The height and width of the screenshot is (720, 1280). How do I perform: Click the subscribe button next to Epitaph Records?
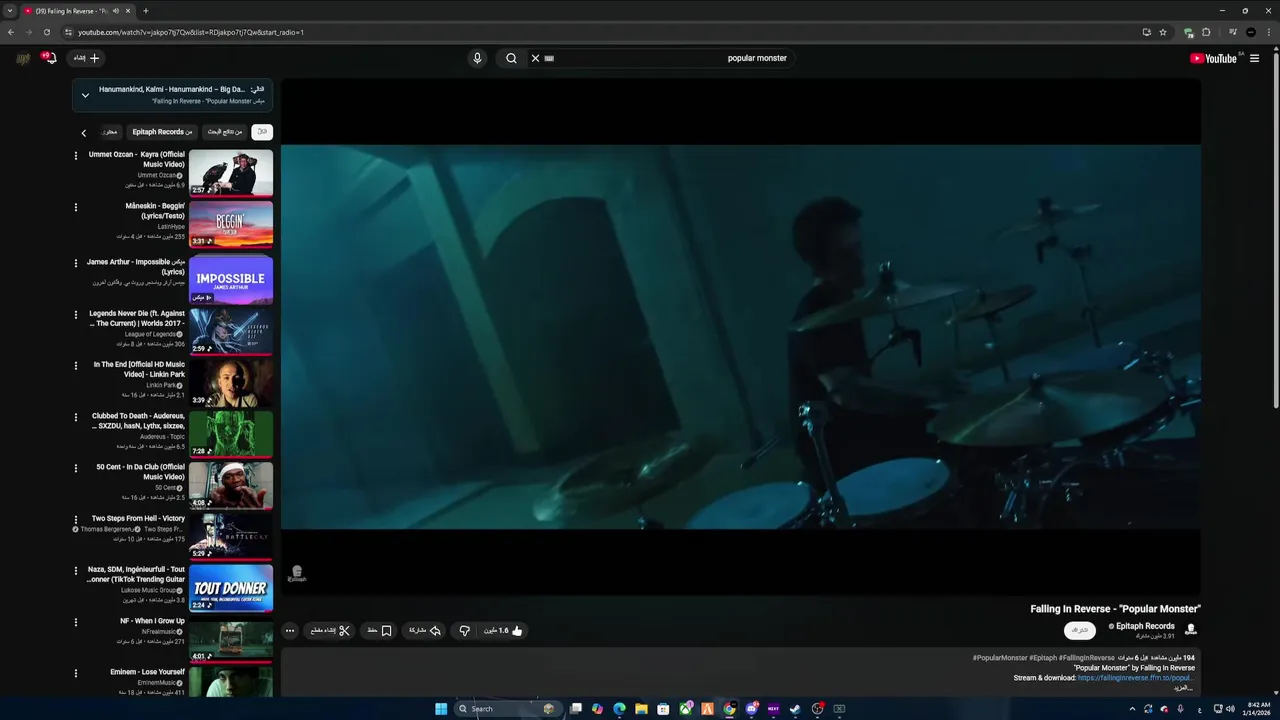pos(1080,630)
